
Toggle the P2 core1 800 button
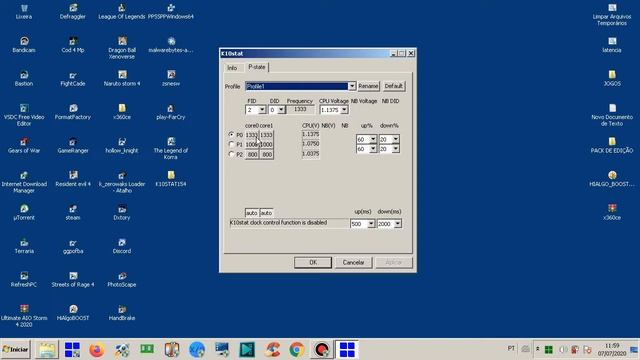tap(266, 155)
